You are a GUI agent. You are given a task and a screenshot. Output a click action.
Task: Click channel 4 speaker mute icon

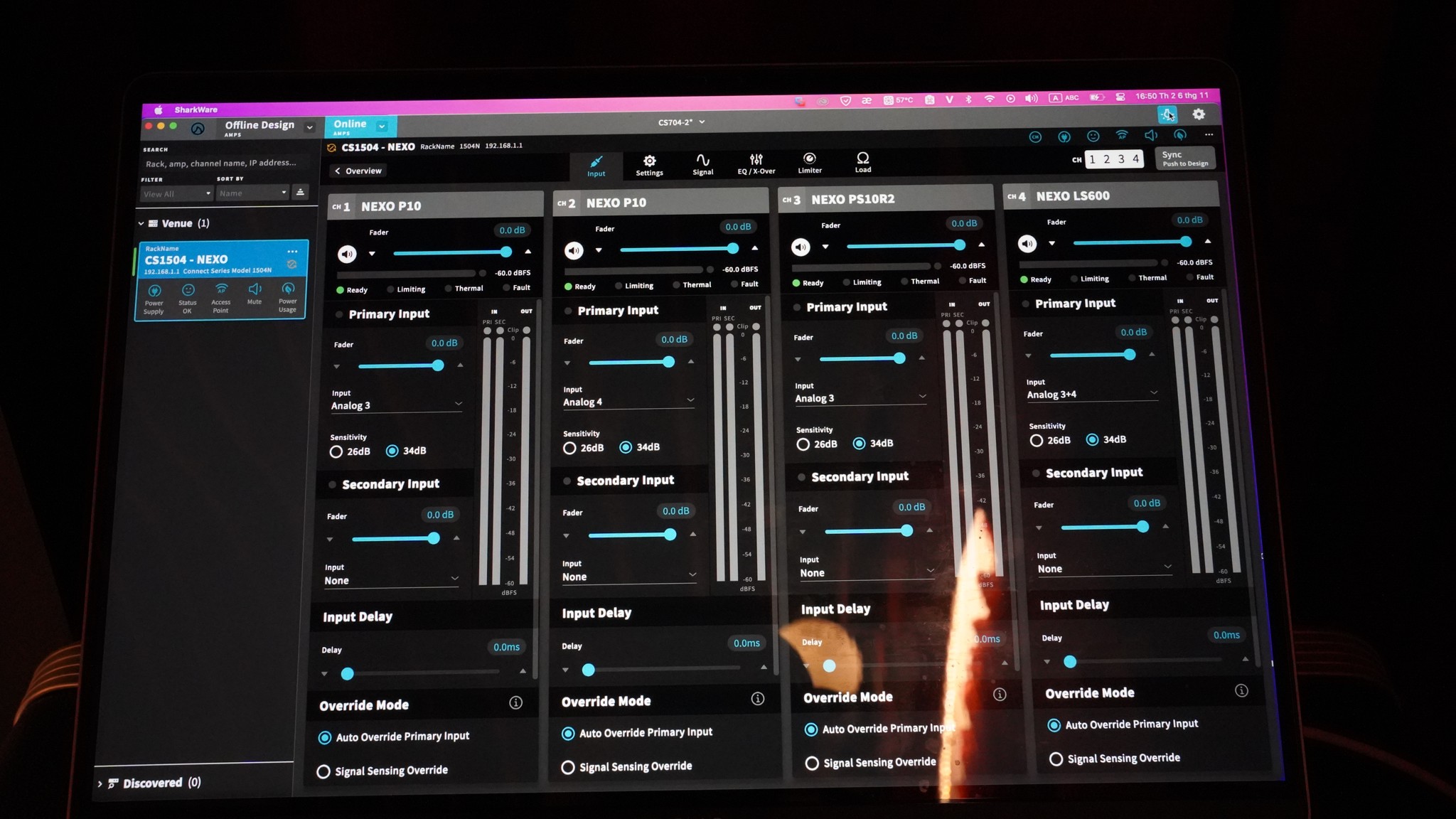[1027, 244]
